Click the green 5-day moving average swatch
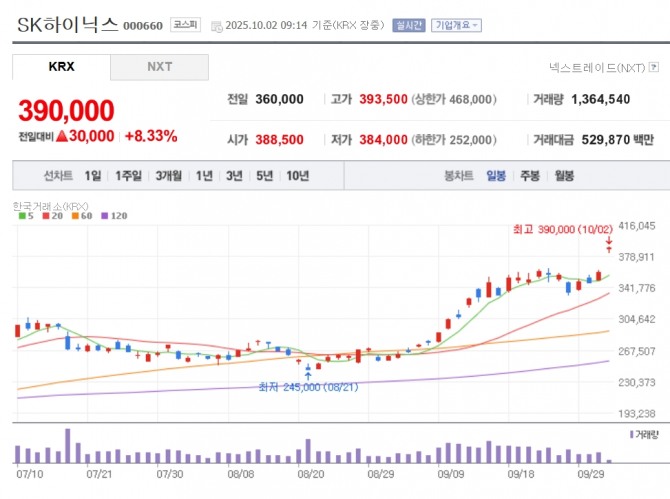Viewport: 670px width, 499px height. point(22,216)
